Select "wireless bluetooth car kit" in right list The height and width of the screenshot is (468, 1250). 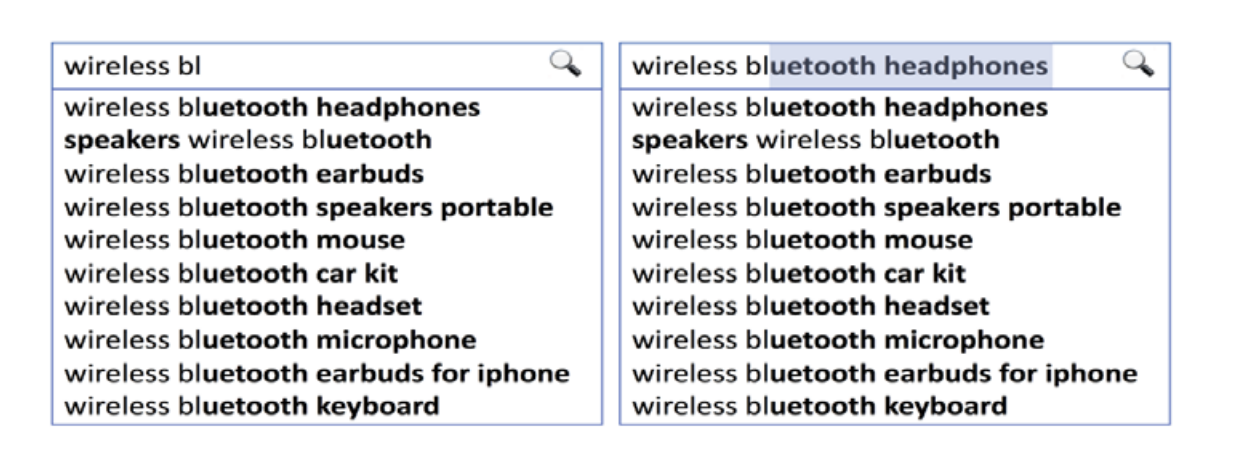coord(799,273)
